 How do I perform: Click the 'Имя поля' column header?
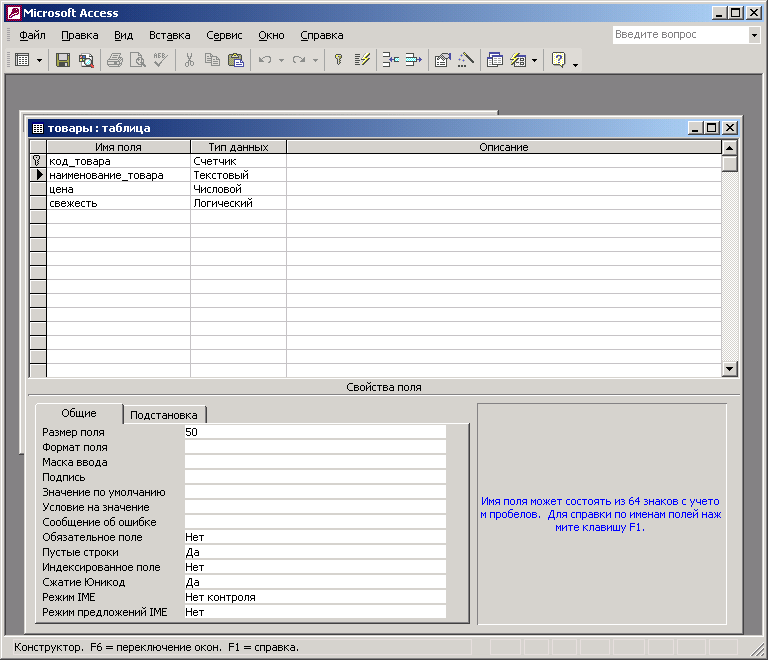(119, 147)
